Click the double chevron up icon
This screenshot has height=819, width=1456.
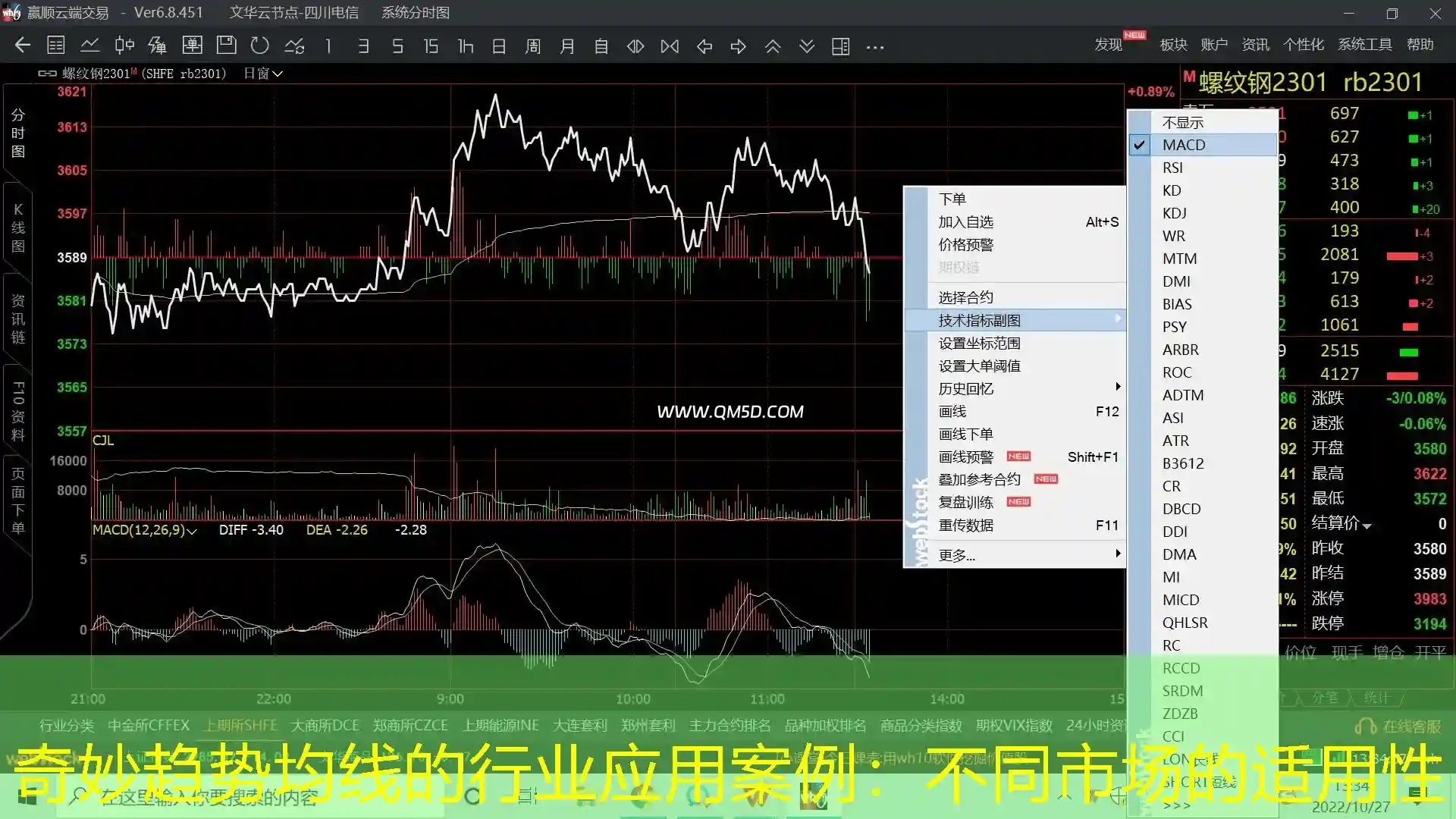click(x=773, y=46)
